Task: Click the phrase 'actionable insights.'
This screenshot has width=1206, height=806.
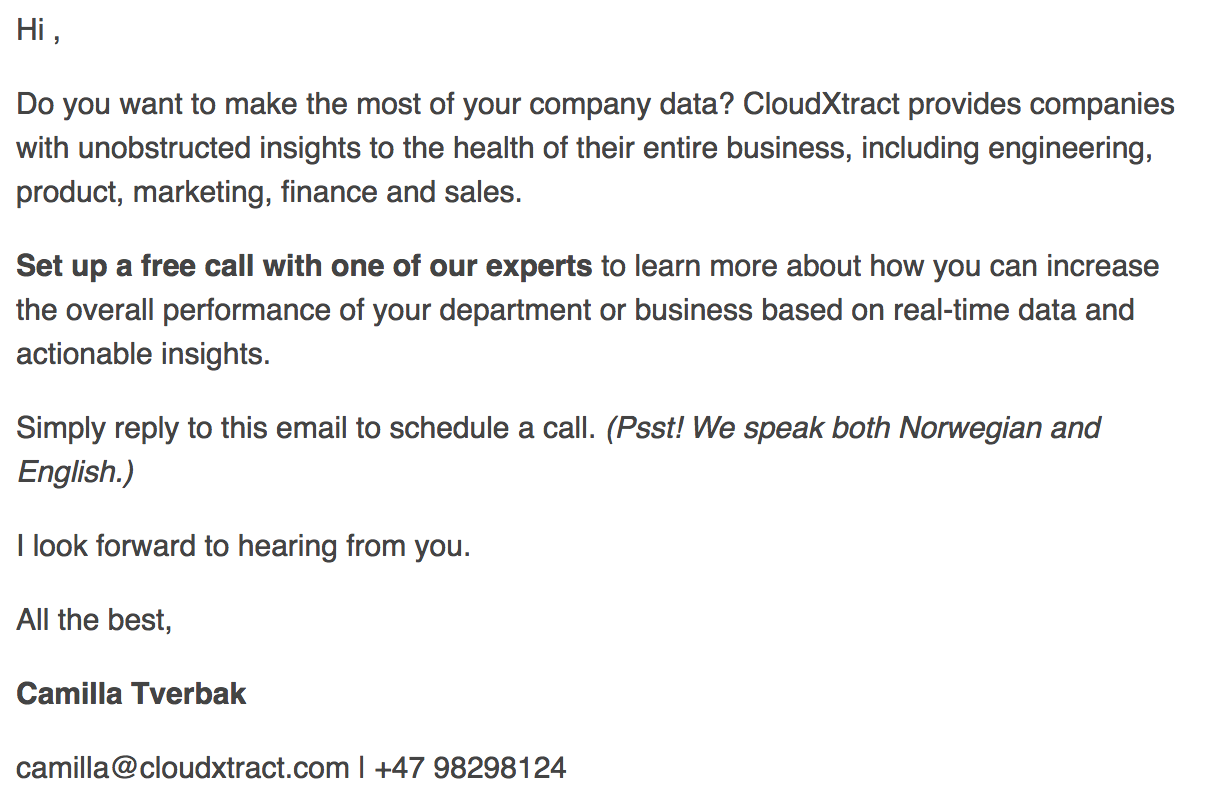Action: click(x=143, y=354)
